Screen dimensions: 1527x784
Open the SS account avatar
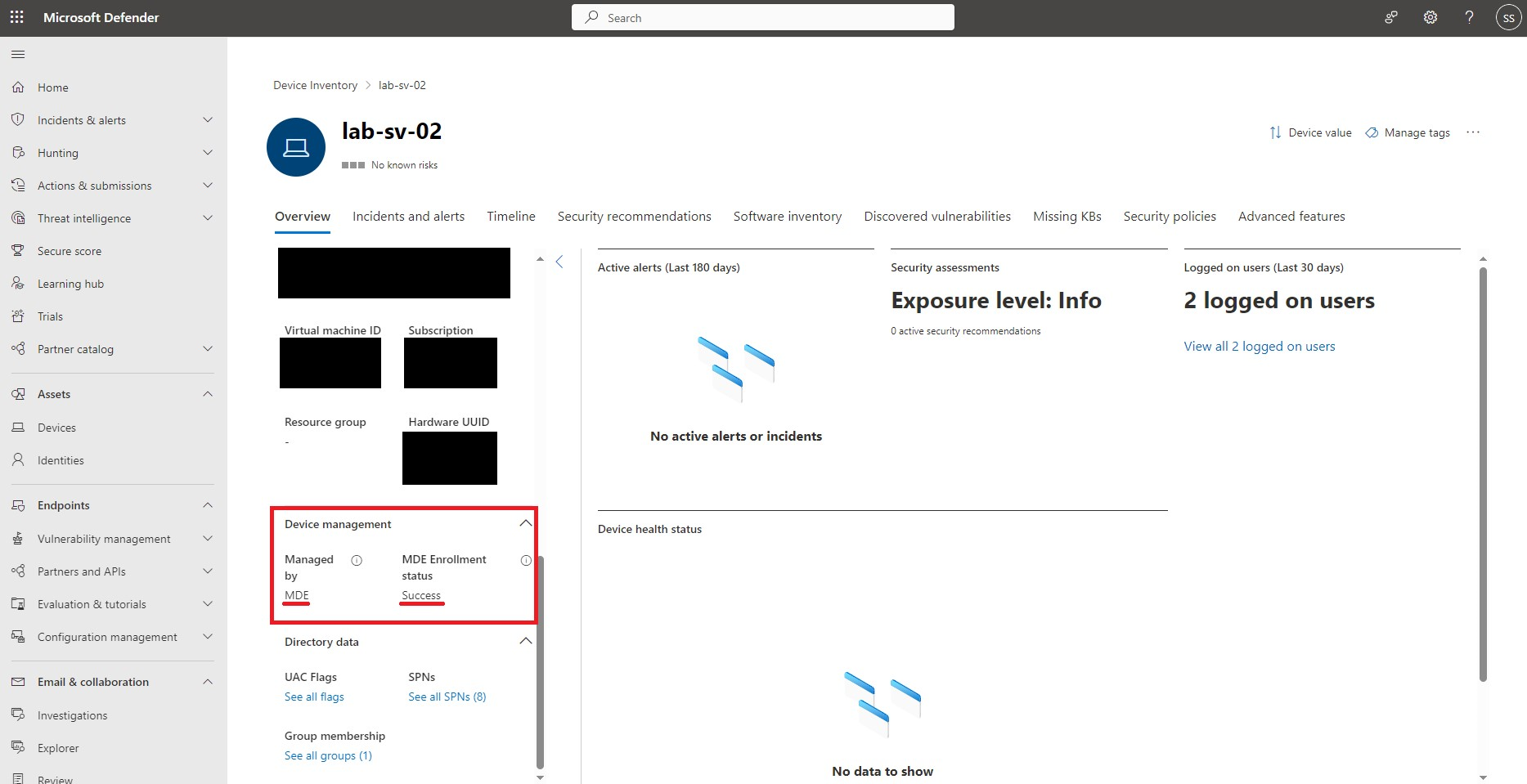(1508, 17)
